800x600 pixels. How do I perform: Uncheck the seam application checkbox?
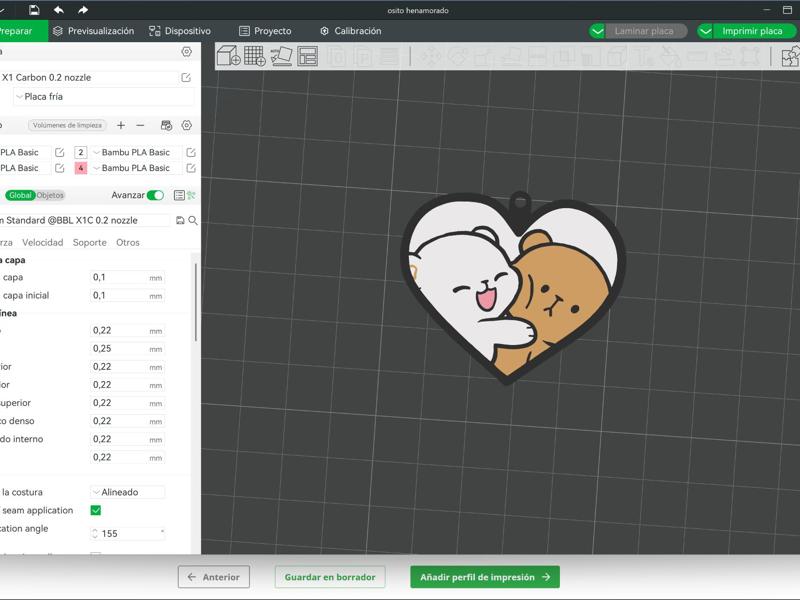(x=97, y=510)
